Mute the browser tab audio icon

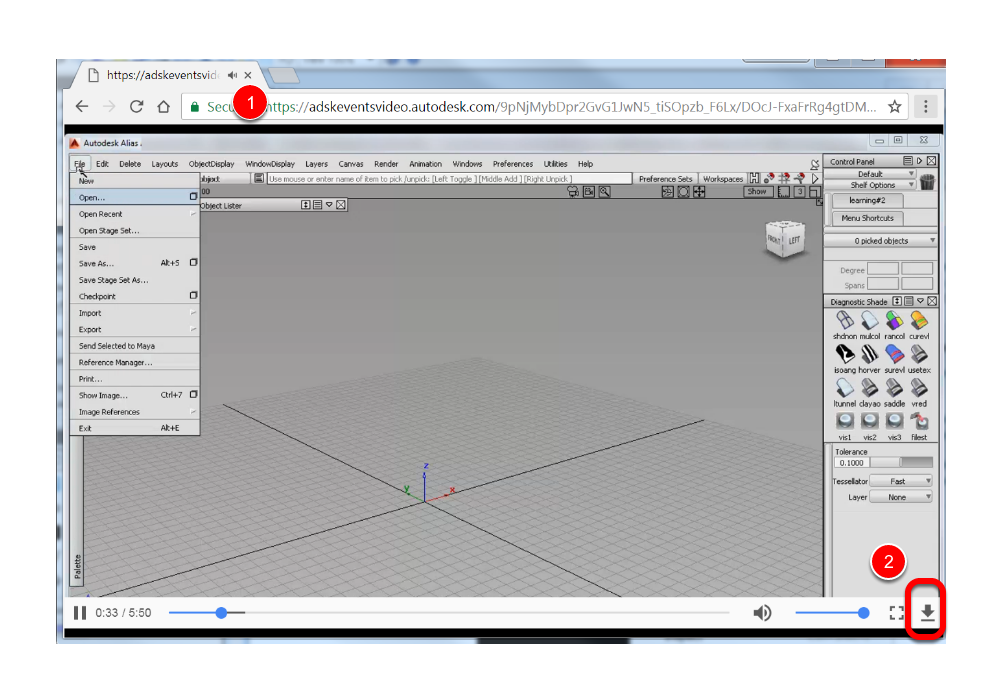click(232, 75)
